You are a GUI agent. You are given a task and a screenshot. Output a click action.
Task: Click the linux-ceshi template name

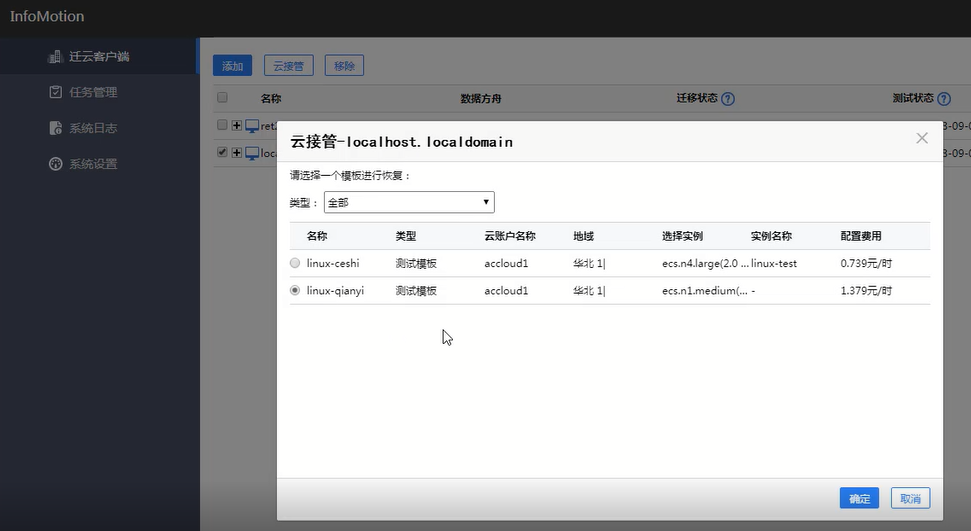point(333,263)
